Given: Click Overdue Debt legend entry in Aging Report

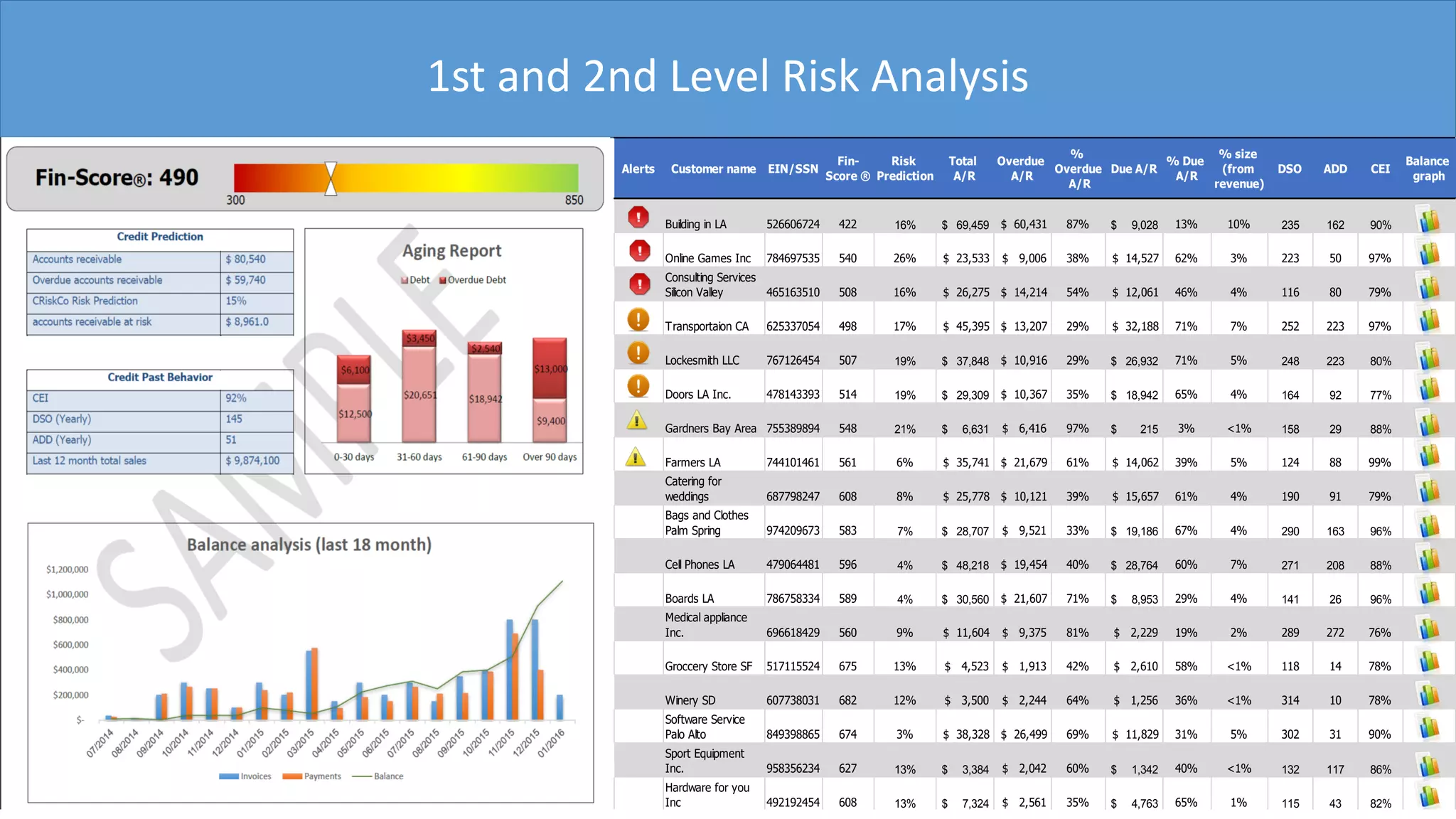Looking at the screenshot, I should pos(473,280).
